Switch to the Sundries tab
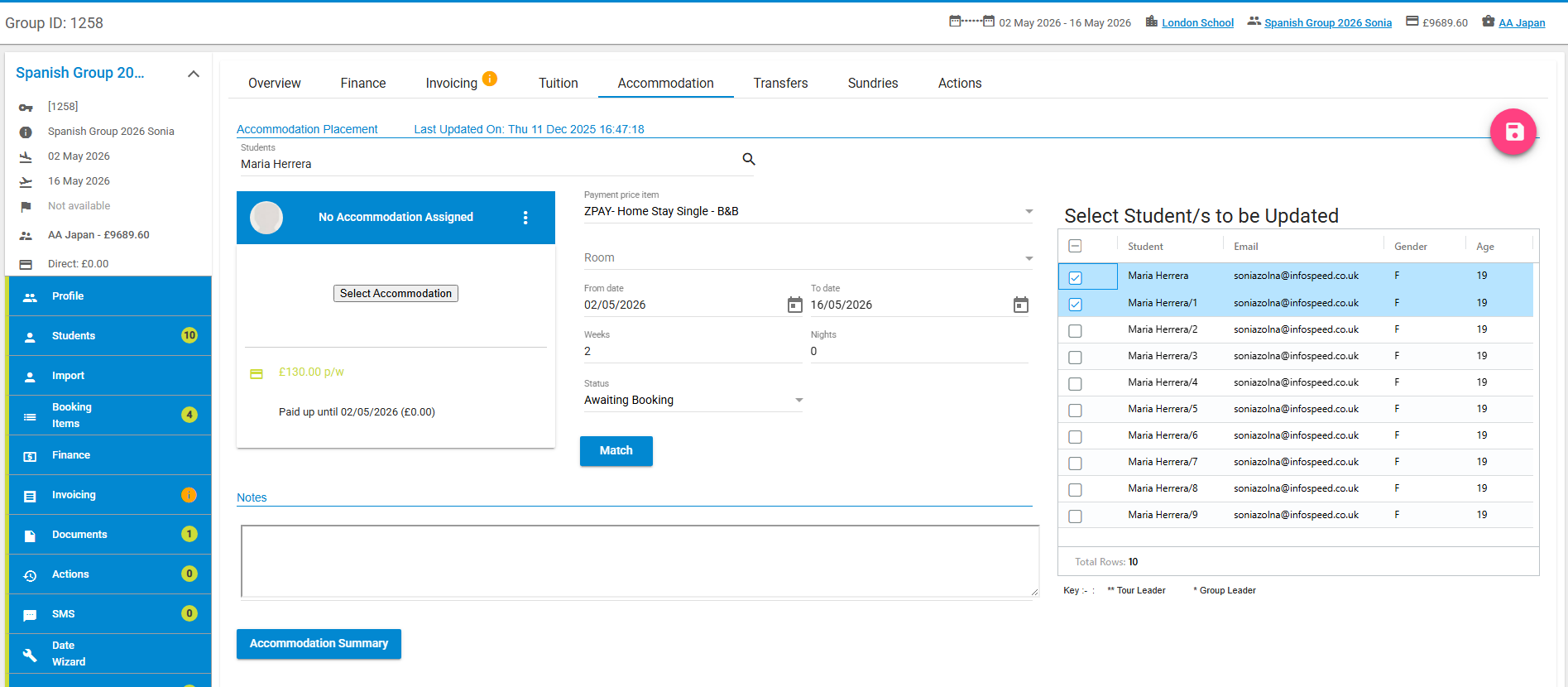 tap(873, 83)
